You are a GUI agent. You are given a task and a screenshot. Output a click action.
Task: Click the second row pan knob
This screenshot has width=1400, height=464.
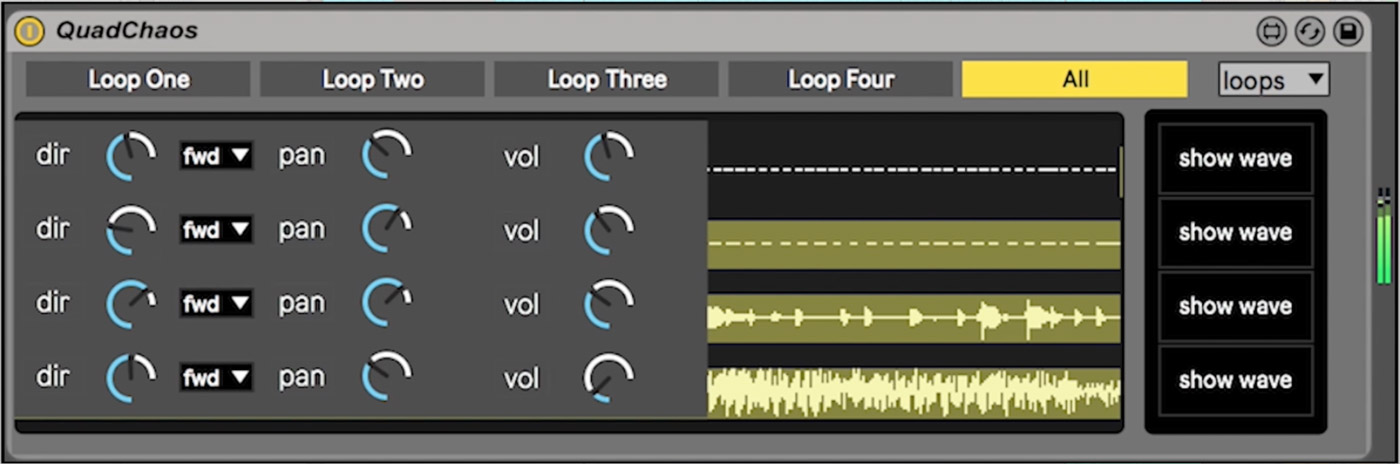[387, 229]
